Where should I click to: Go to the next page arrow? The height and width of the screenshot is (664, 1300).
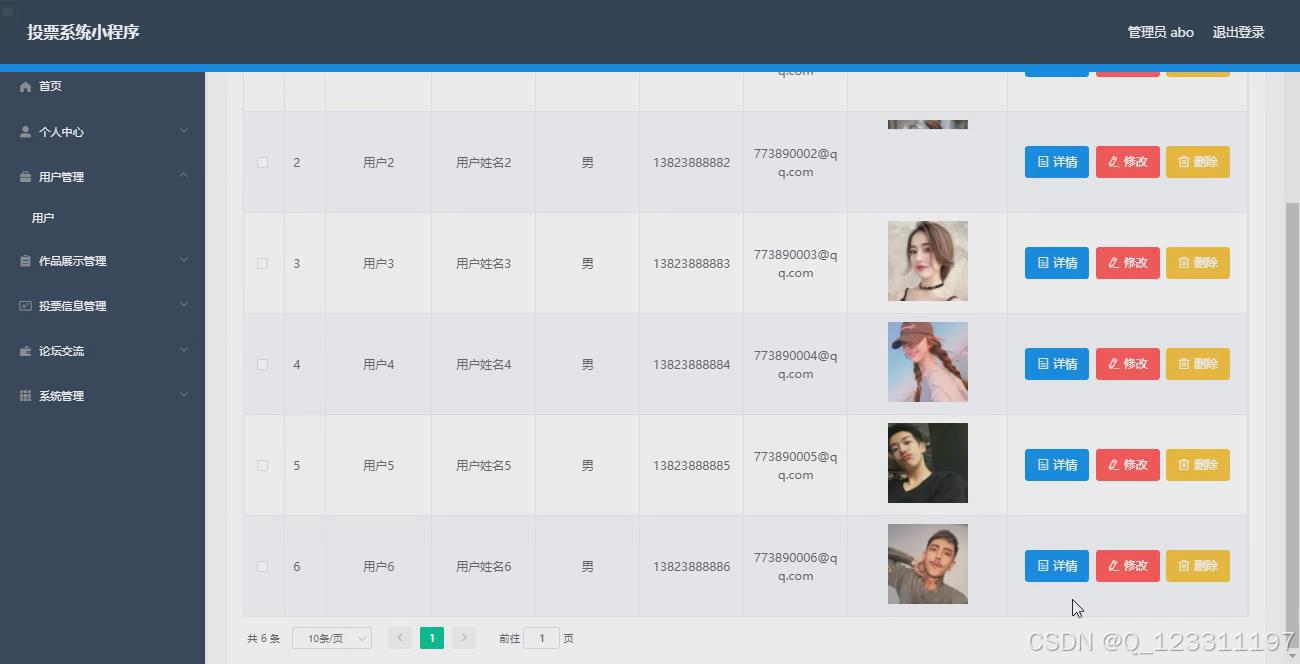463,638
